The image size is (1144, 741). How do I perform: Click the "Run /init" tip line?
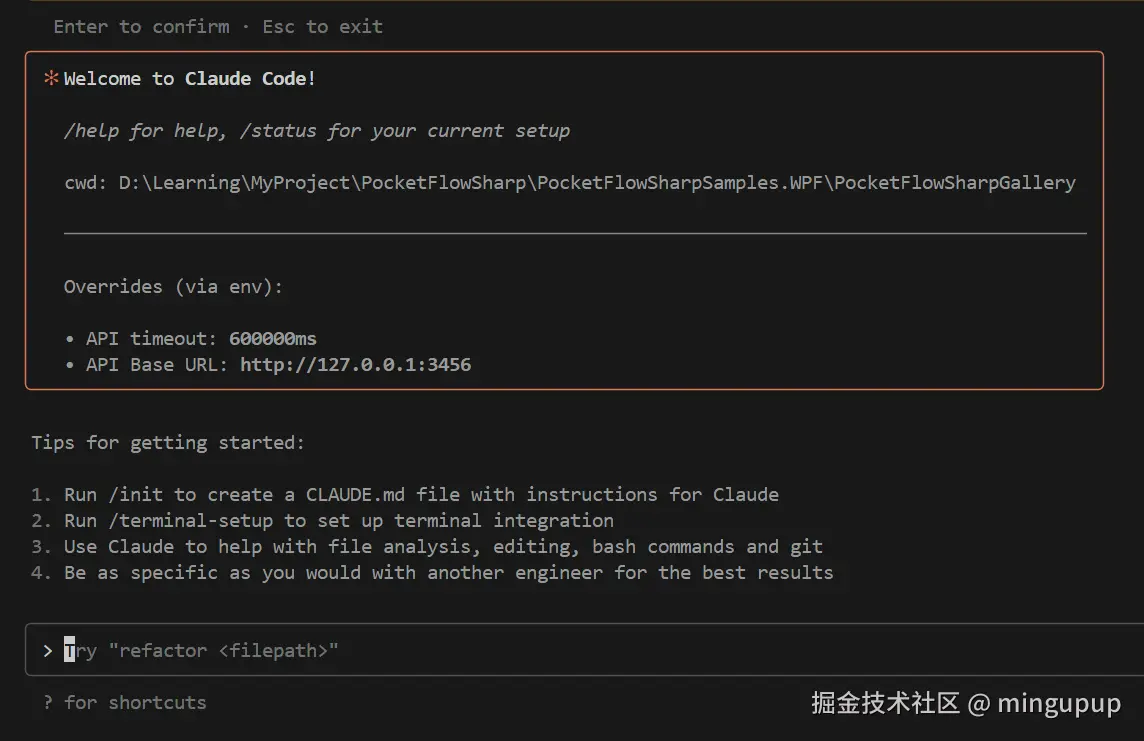click(x=420, y=495)
